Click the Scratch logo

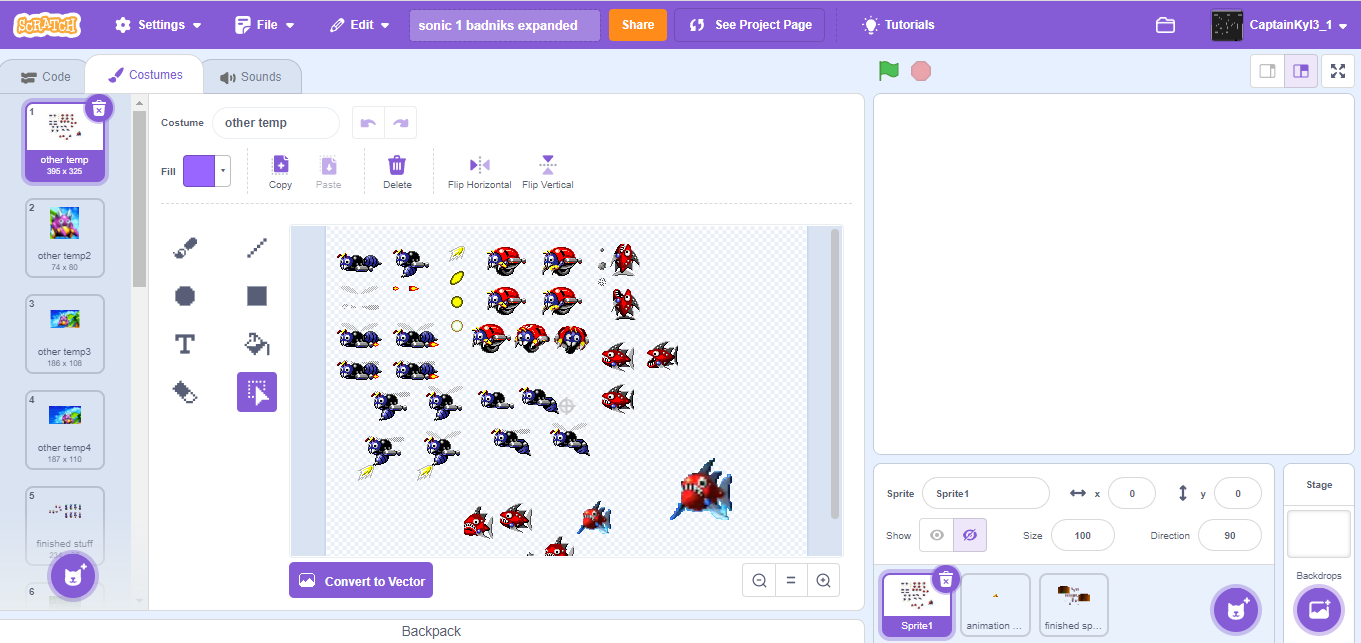point(48,25)
